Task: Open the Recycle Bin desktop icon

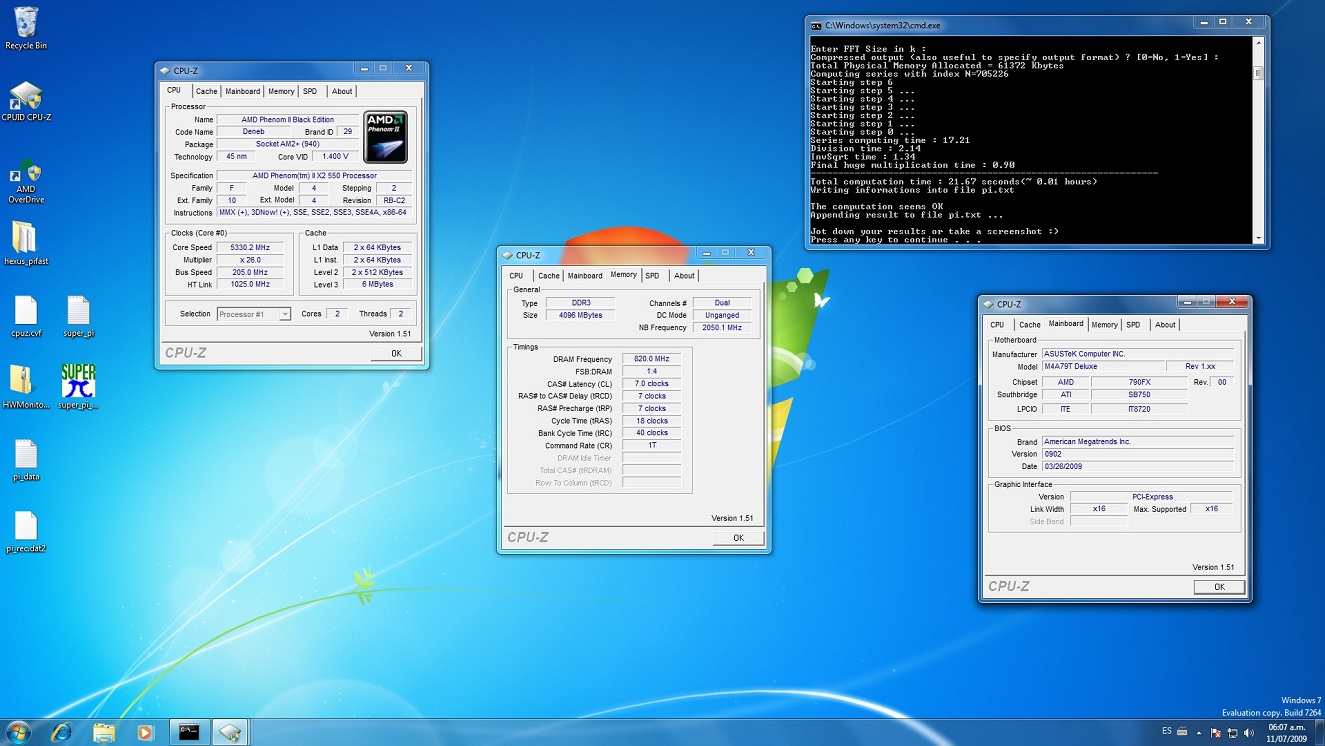Action: pos(26,28)
